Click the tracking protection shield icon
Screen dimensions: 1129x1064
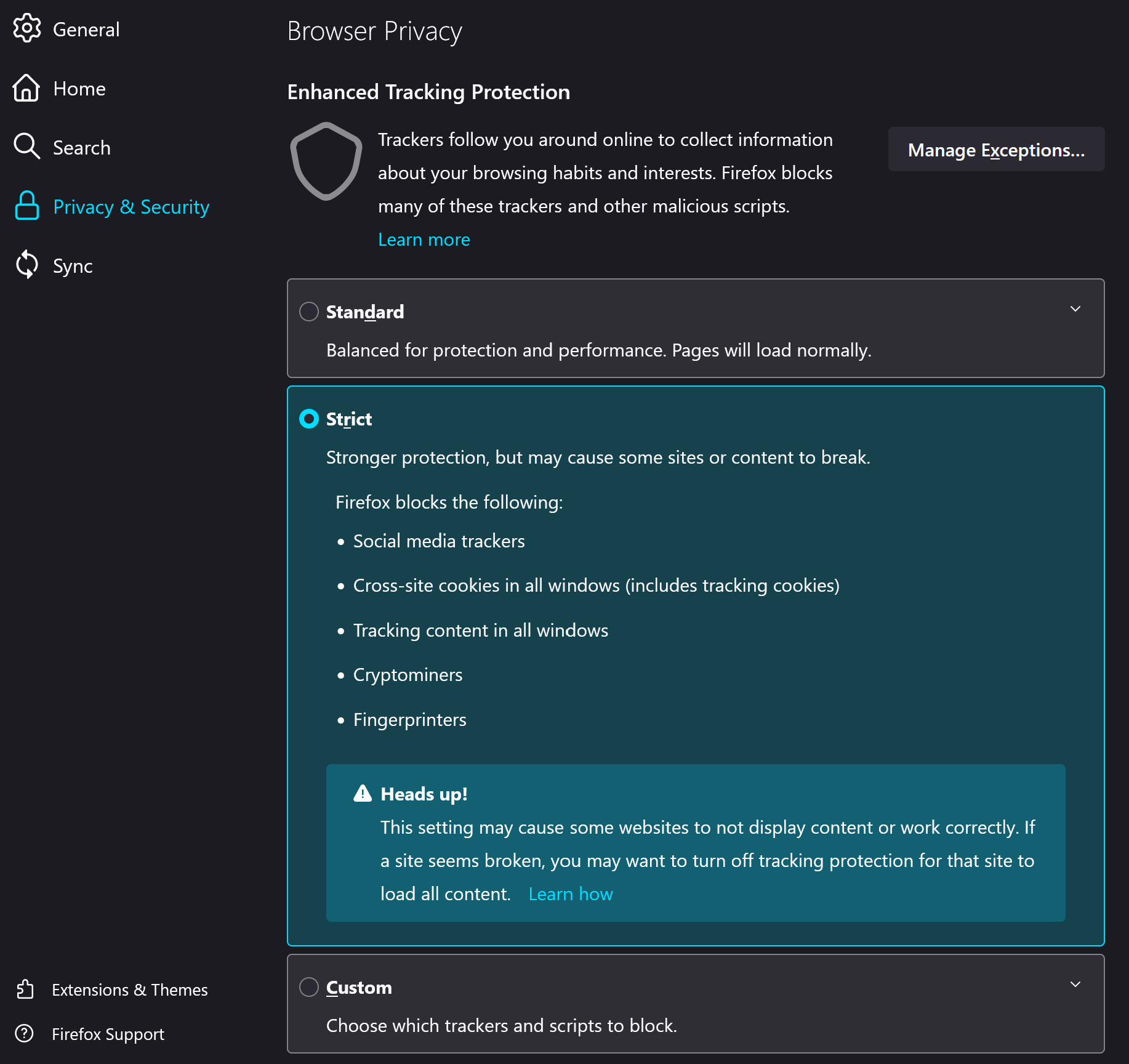pyautogui.click(x=326, y=161)
